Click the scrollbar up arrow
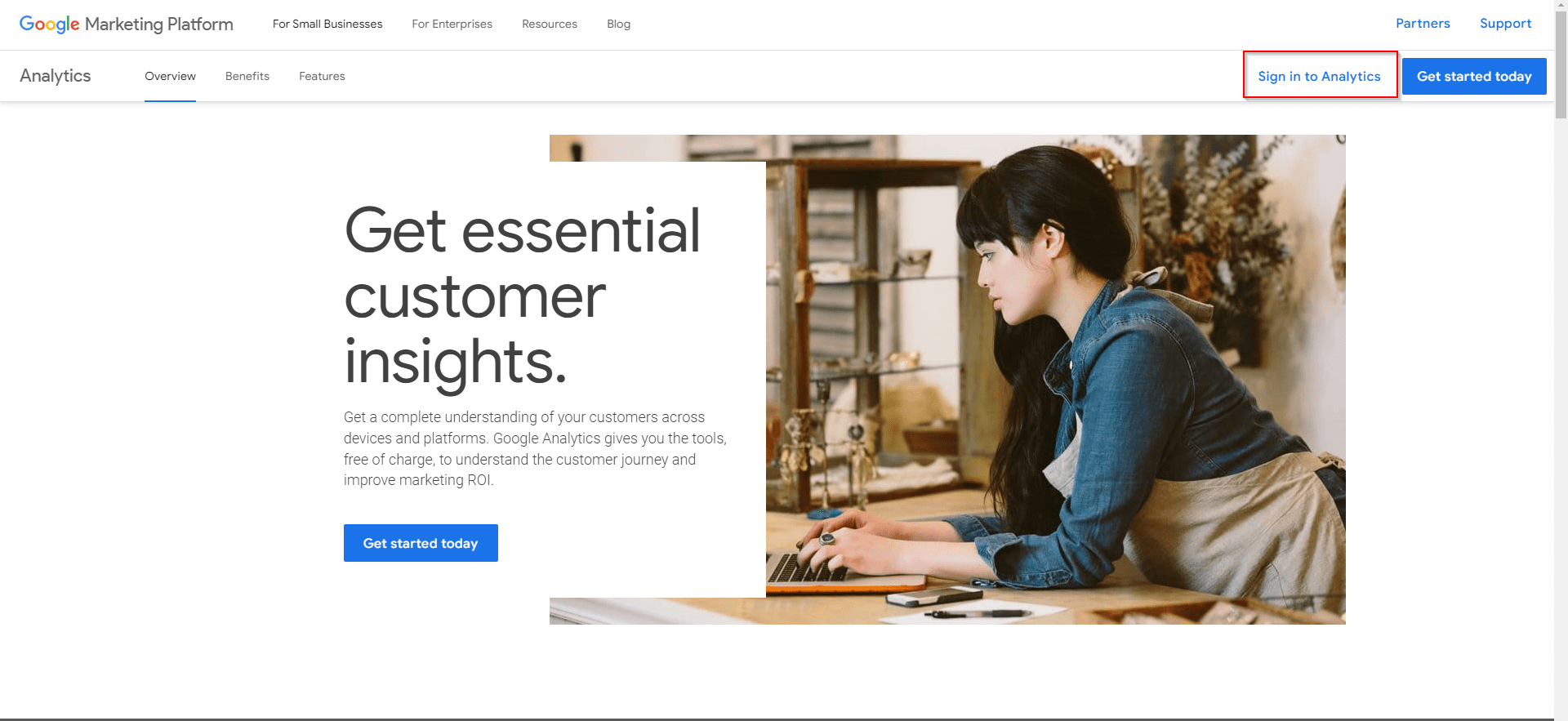Viewport: 1568px width, 721px height. coord(1561,7)
